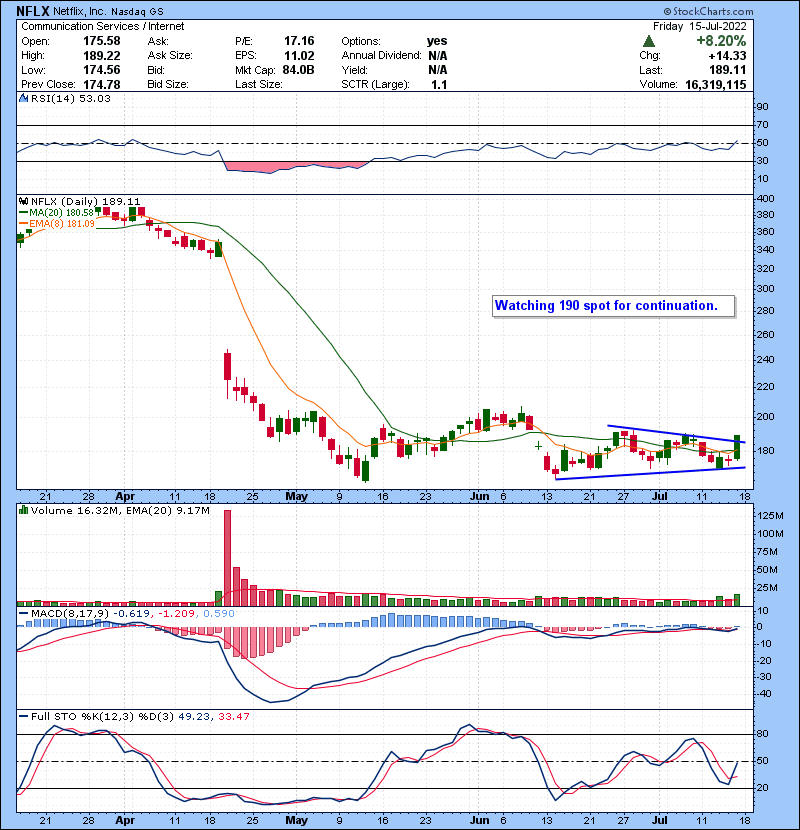Click the 90 level on RSI axis
This screenshot has height=830, width=800.
coord(762,106)
